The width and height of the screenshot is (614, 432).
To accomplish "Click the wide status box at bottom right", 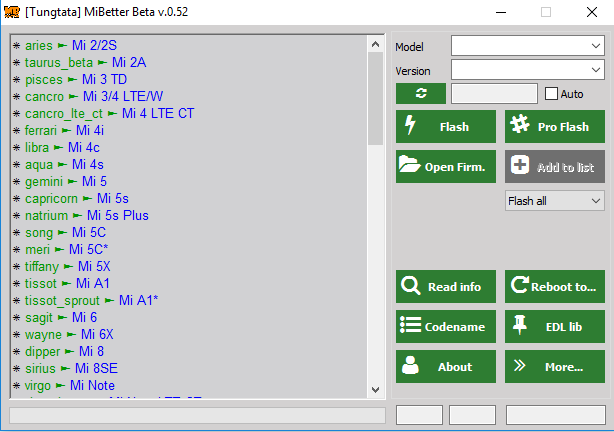I will pos(556,415).
